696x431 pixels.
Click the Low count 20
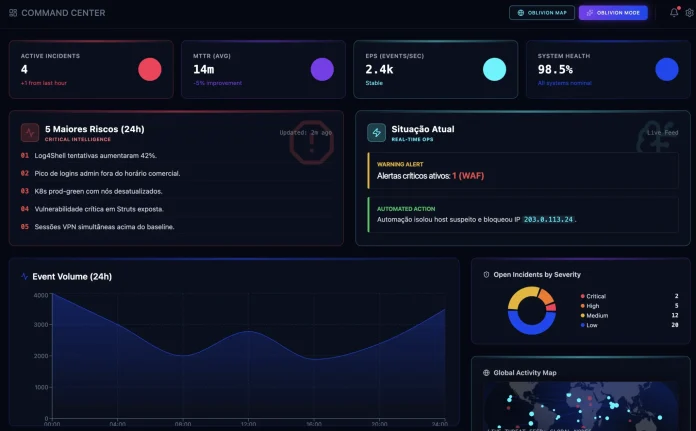(x=675, y=325)
